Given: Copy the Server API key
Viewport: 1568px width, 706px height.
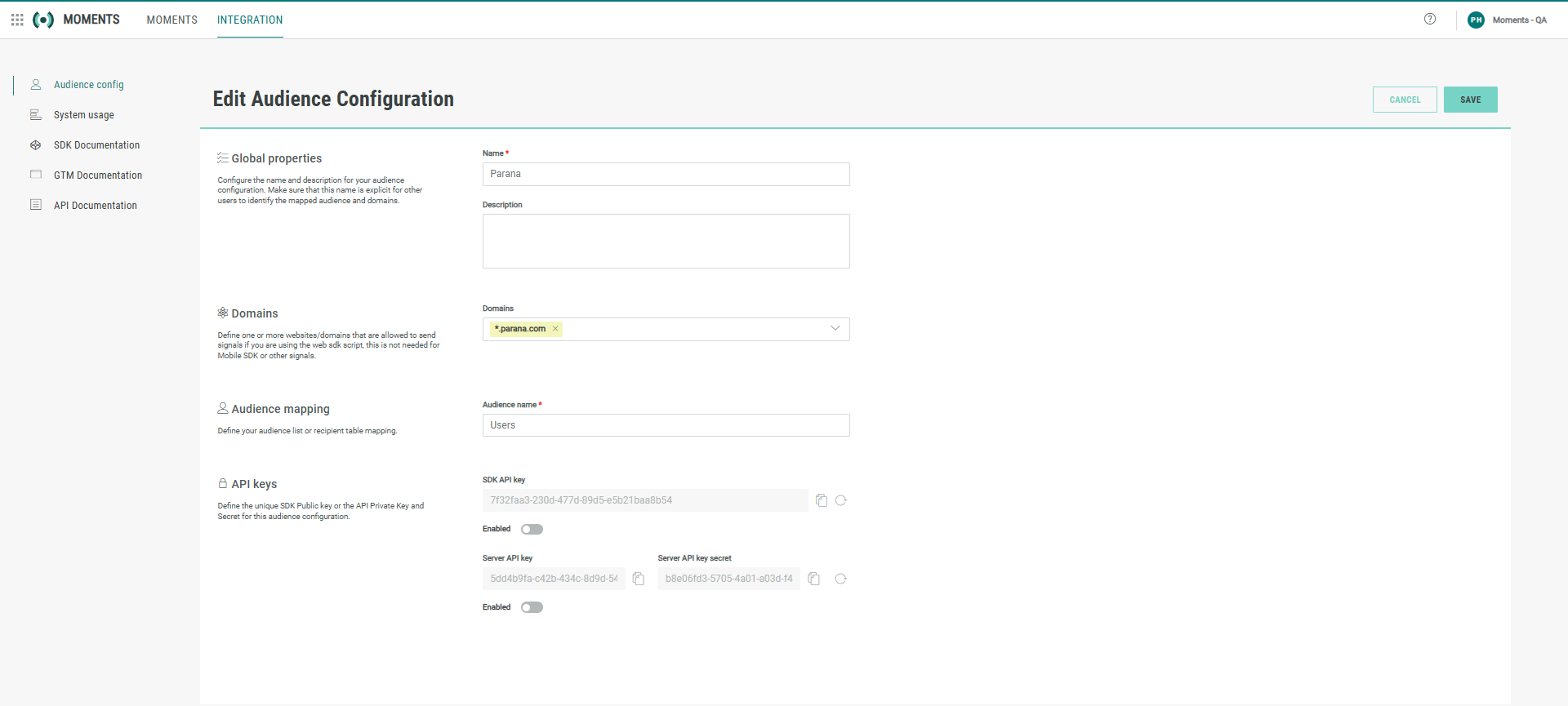Looking at the screenshot, I should tap(639, 579).
